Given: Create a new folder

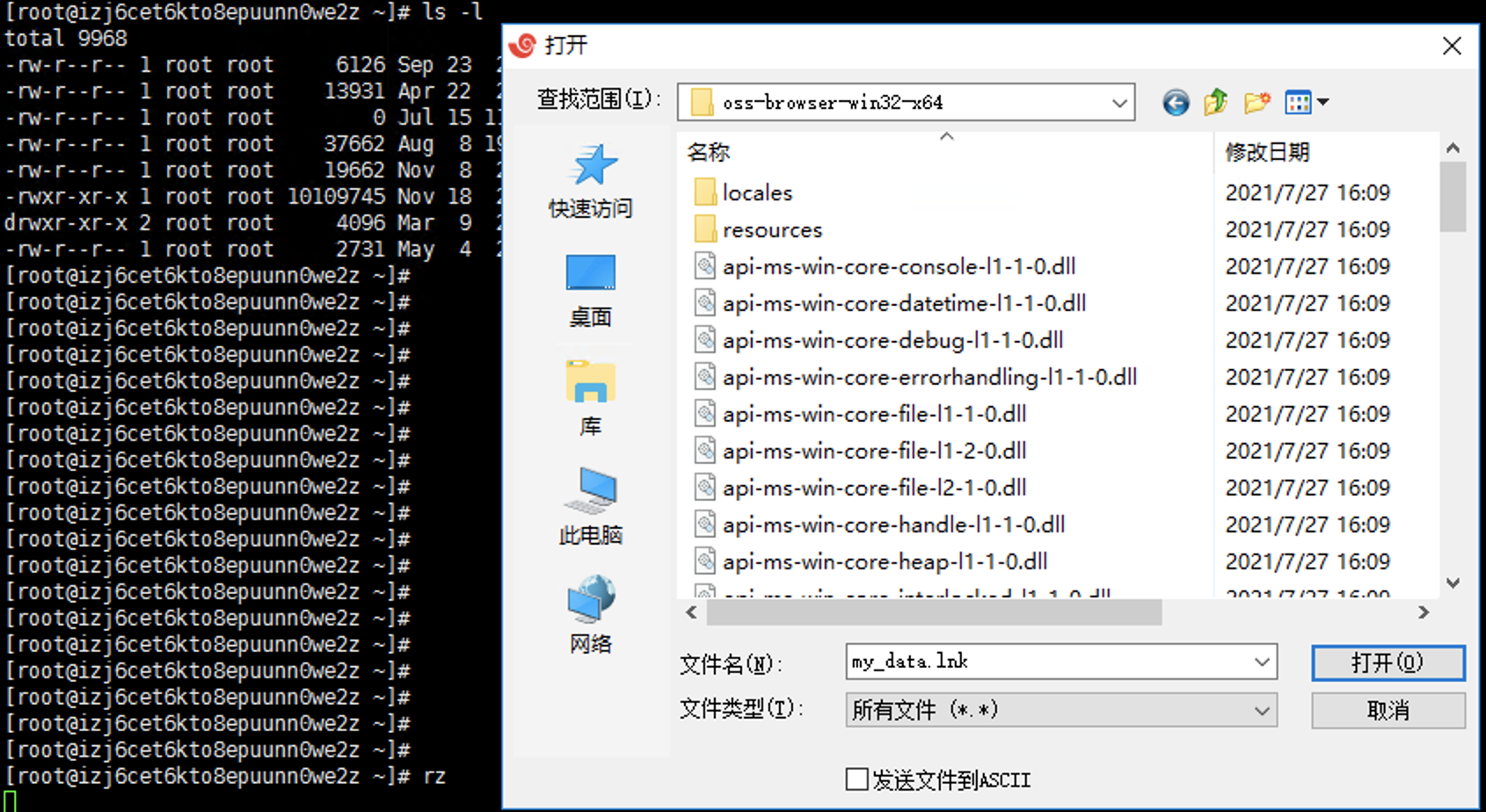Looking at the screenshot, I should 1257,103.
